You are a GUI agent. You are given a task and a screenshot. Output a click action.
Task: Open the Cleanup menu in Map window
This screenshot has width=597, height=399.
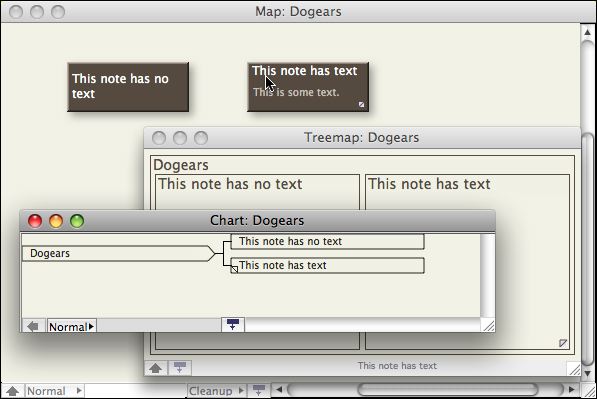point(217,391)
